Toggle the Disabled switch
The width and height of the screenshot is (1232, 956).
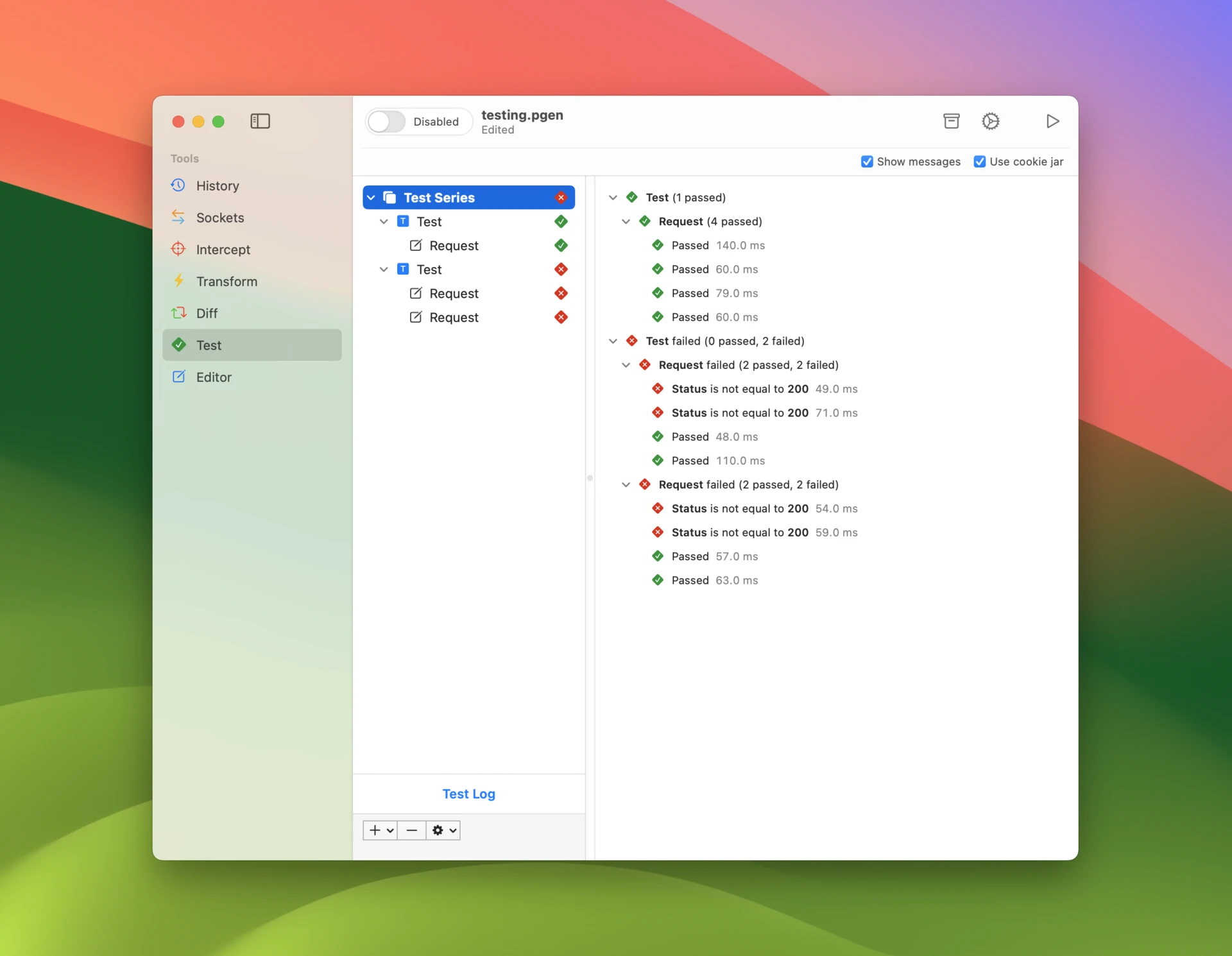387,121
